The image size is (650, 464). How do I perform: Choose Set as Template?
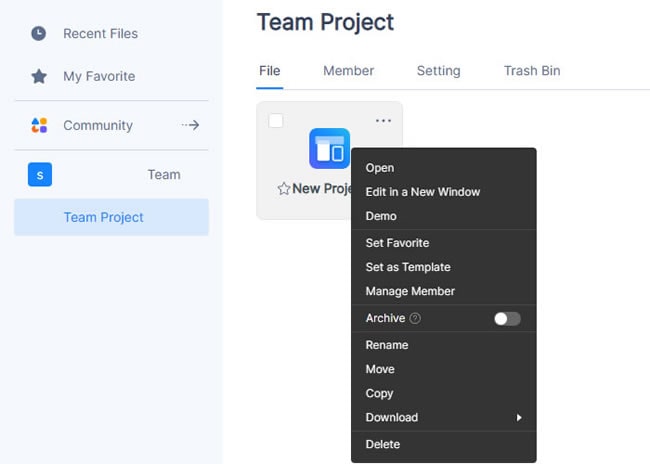pyautogui.click(x=444, y=267)
